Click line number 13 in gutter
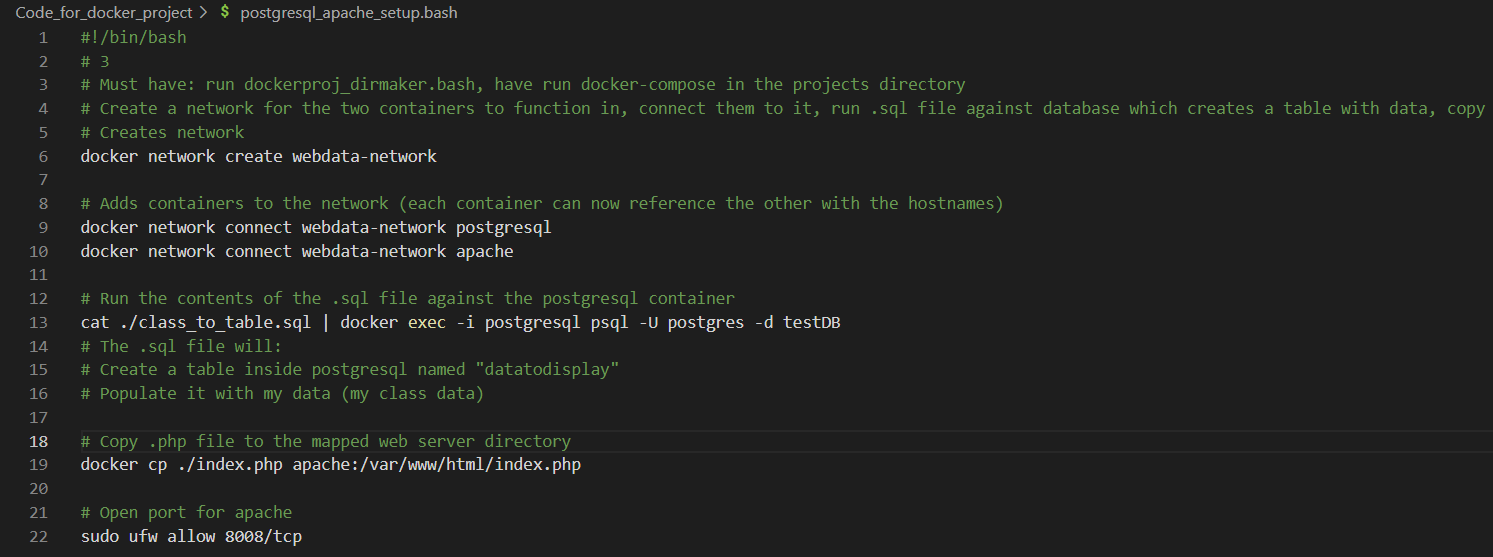This screenshot has width=1493, height=557. 39,323
